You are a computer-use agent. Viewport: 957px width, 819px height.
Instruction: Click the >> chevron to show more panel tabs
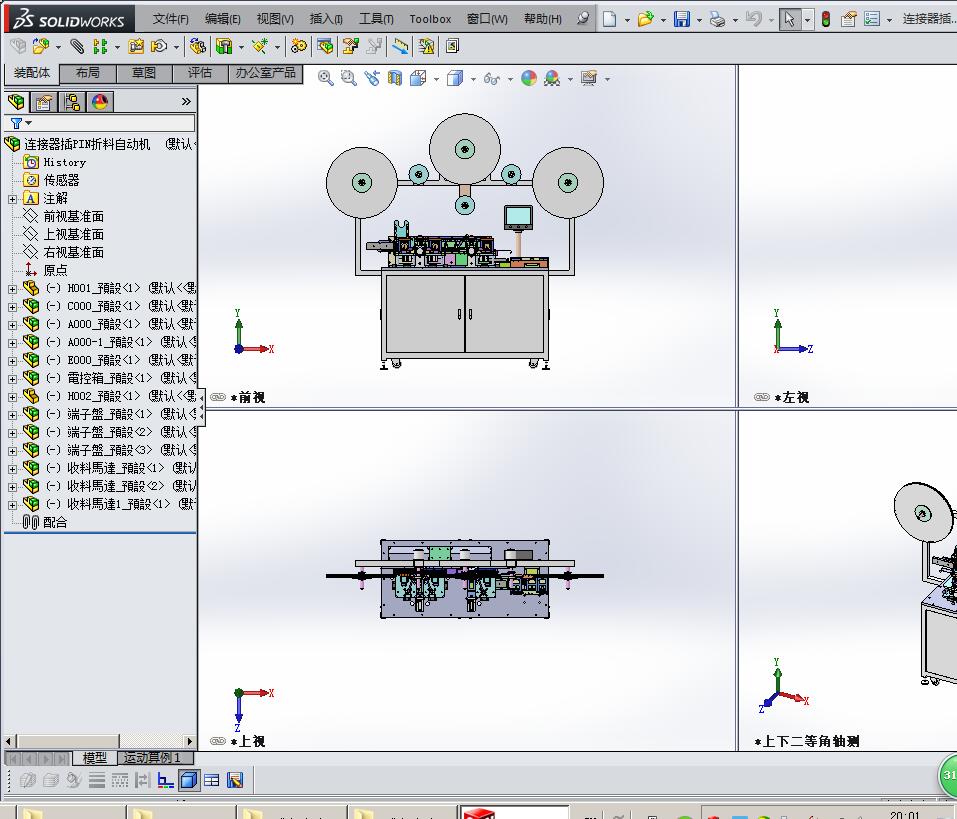click(x=187, y=101)
